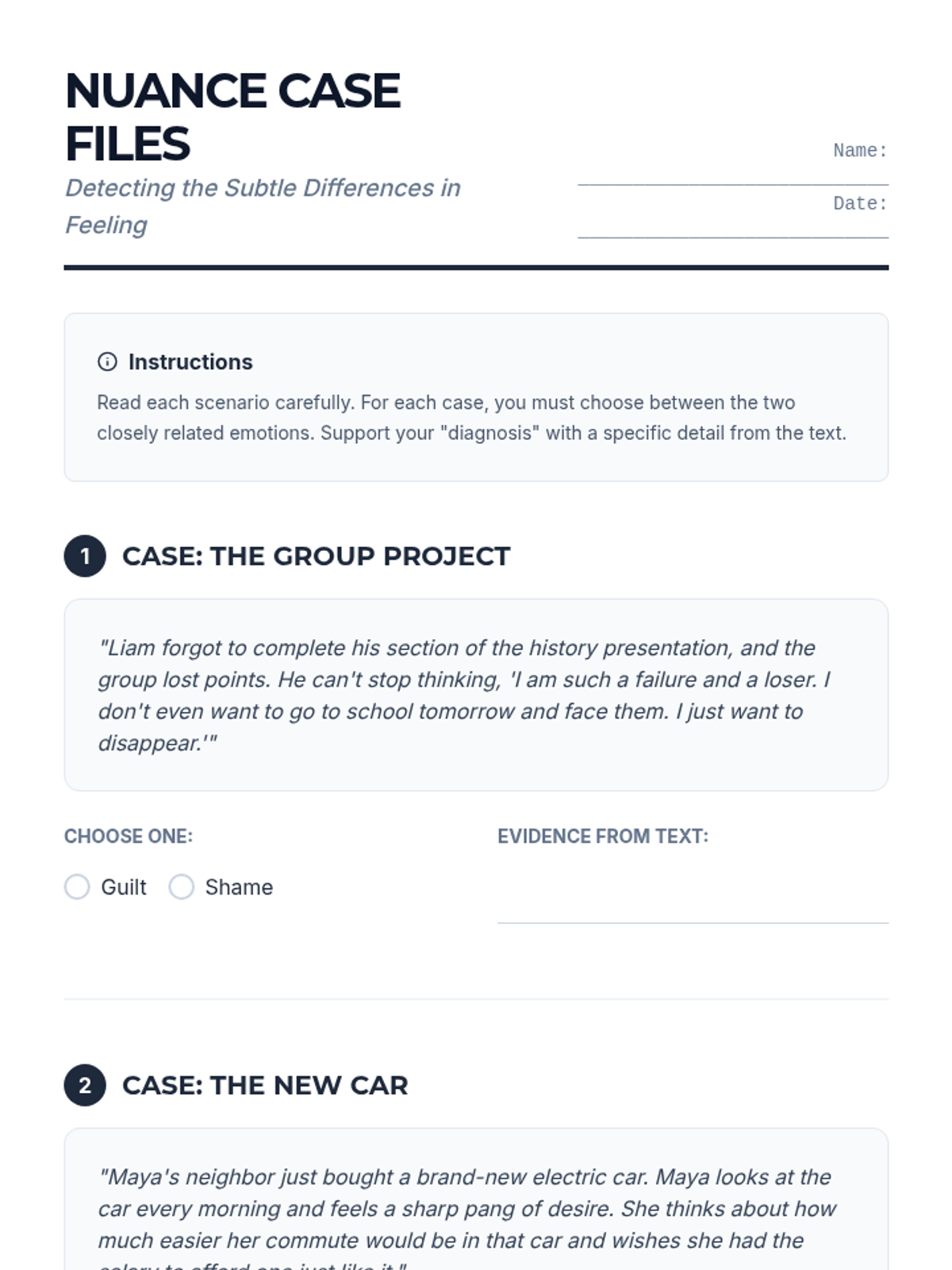Click the 'Case: The New Car' heading
The image size is (952, 1270).
[265, 1085]
